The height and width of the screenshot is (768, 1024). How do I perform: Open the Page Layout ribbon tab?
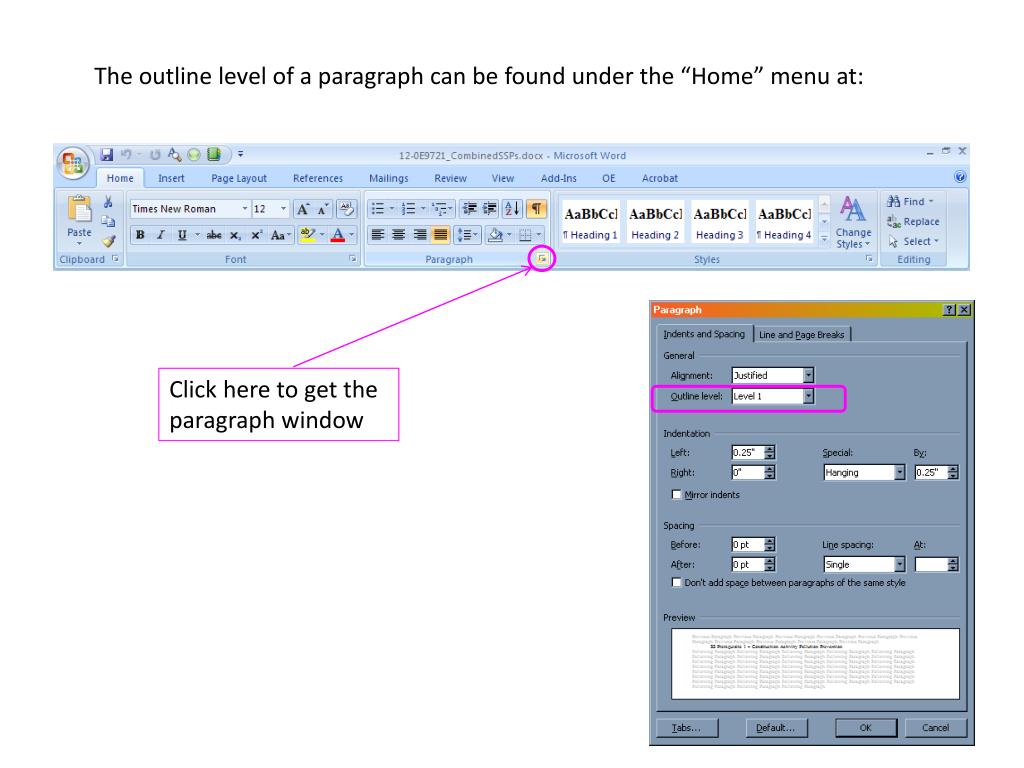pyautogui.click(x=239, y=178)
